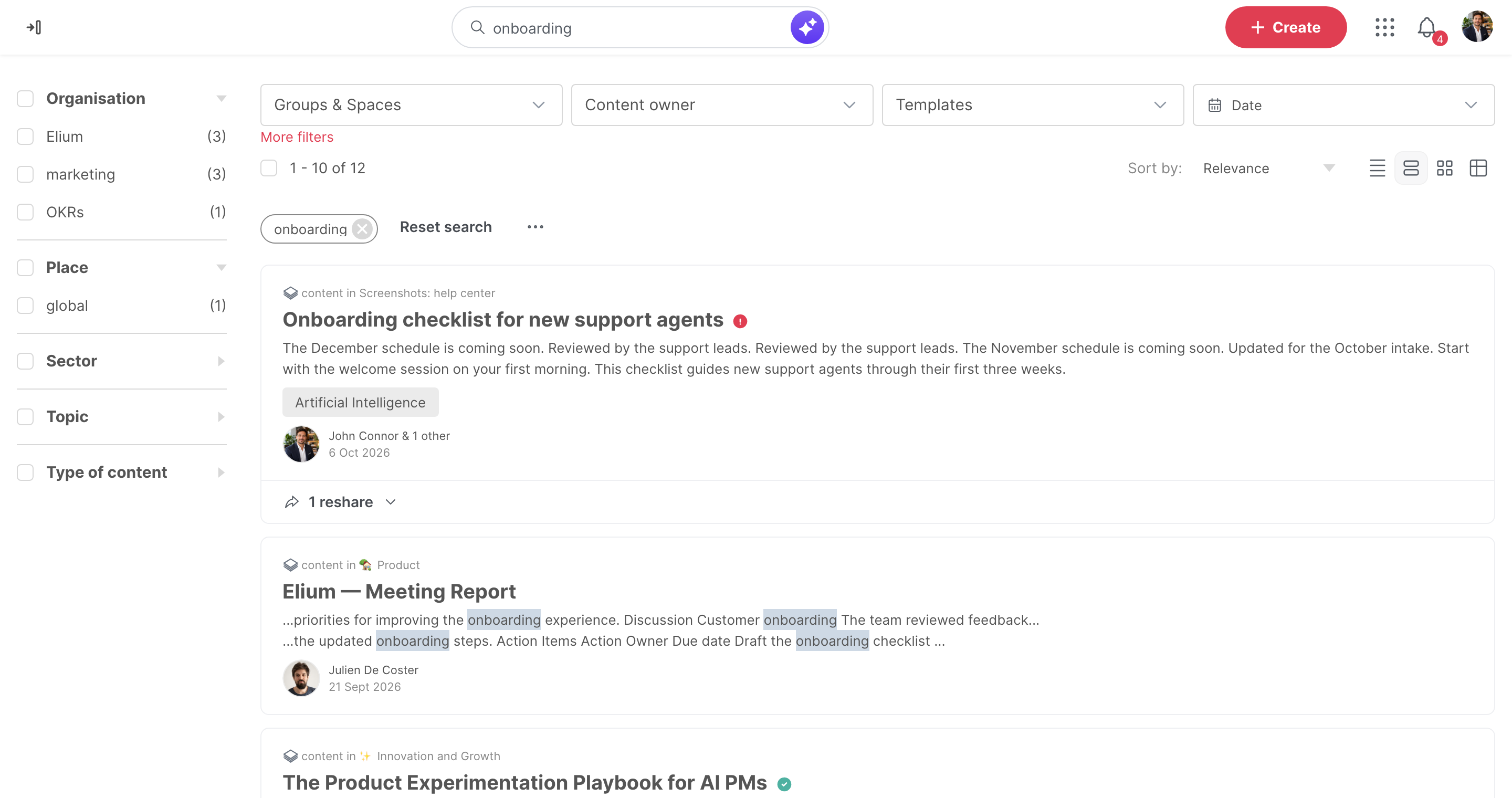
Task: Toggle the Topic checkbox
Action: coord(25,417)
